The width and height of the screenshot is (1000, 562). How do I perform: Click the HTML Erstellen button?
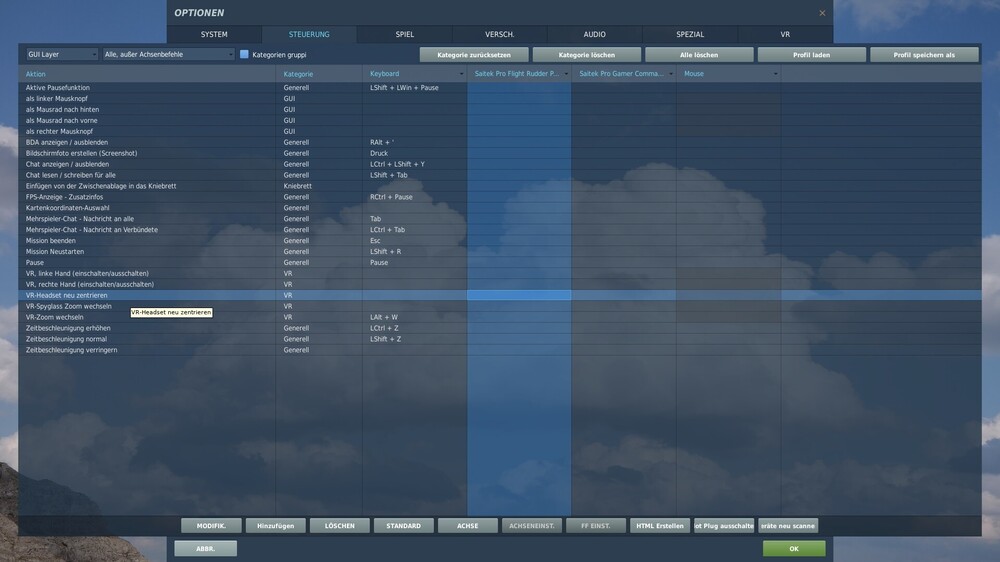click(x=660, y=526)
